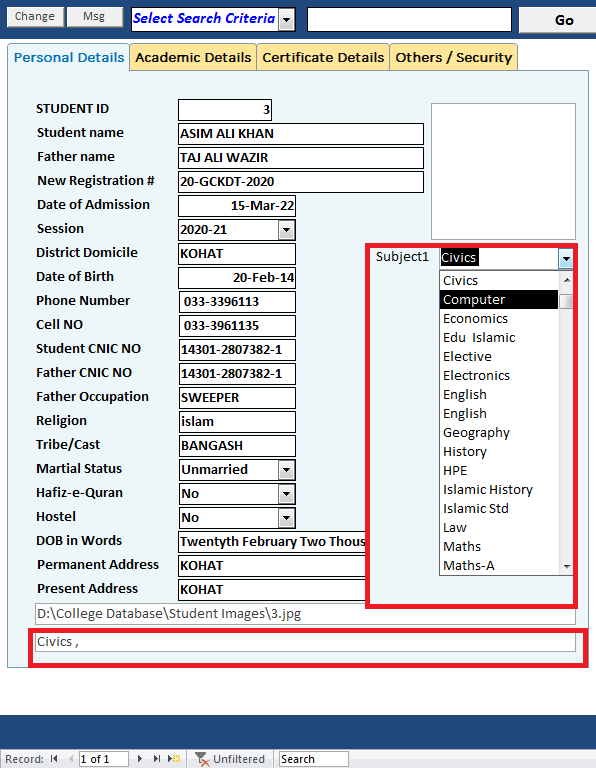Image resolution: width=596 pixels, height=768 pixels.
Task: Select Geography from the subject list
Action: click(x=499, y=432)
